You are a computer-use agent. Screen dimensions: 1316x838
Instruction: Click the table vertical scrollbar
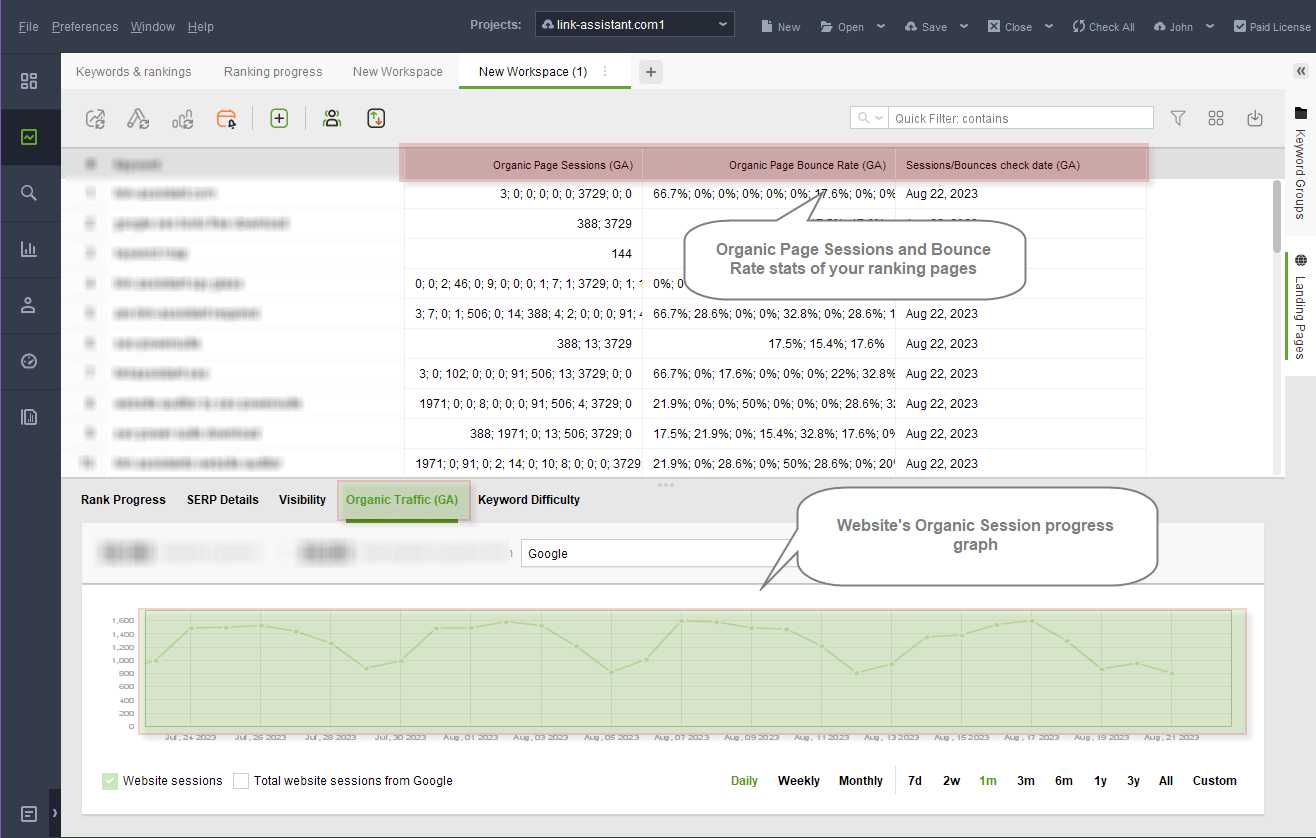pyautogui.click(x=1277, y=216)
